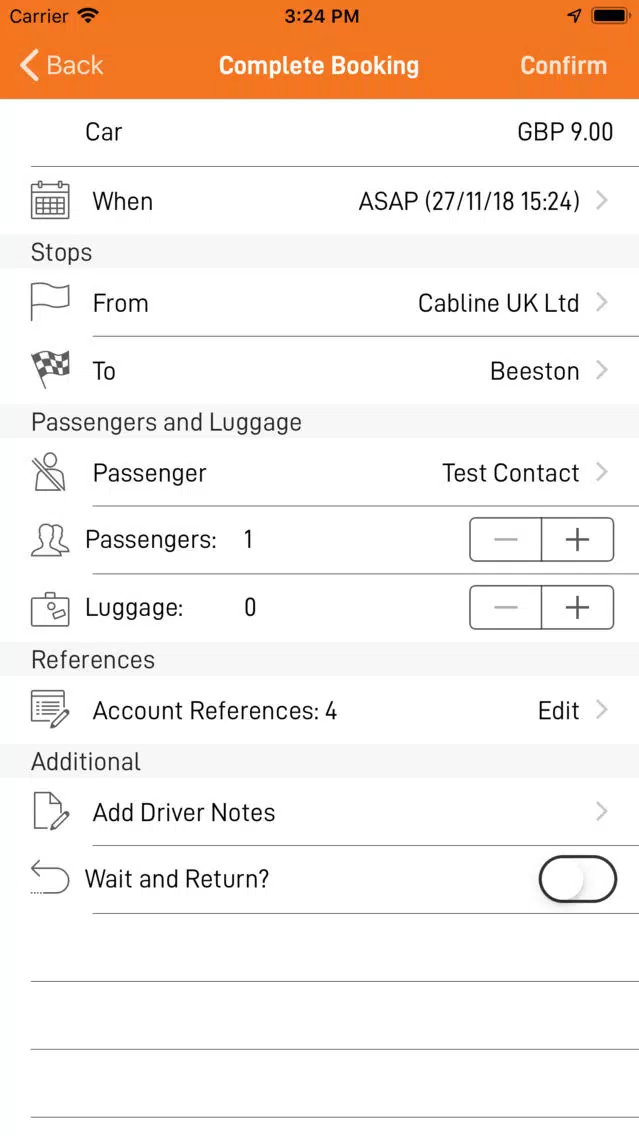Viewport: 639px width, 1136px height.
Task: Increase Luggage count with plus
Action: click(577, 608)
